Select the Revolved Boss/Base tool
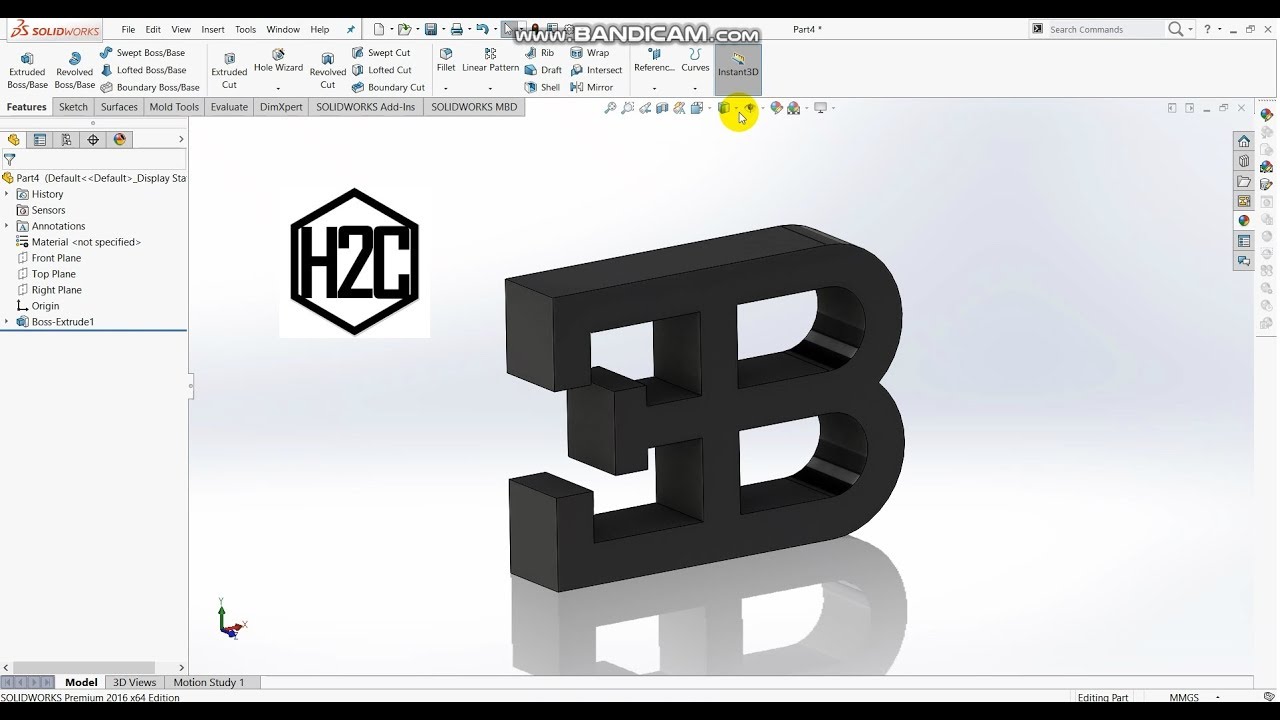This screenshot has height=720, width=1280. [74, 70]
